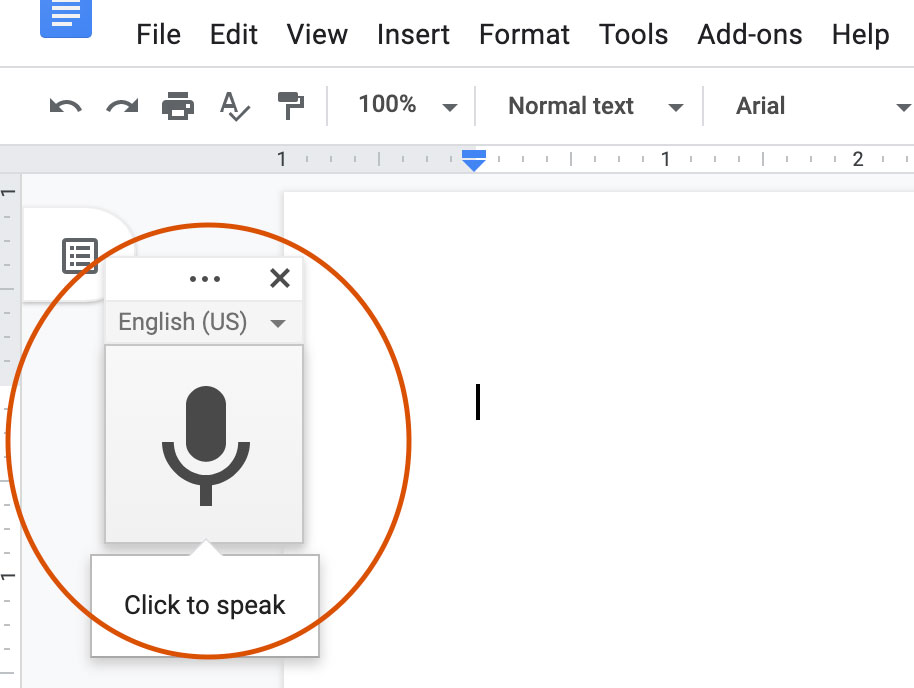Click the Undo arrow icon
Viewport: 914px width, 688px height.
pos(65,106)
